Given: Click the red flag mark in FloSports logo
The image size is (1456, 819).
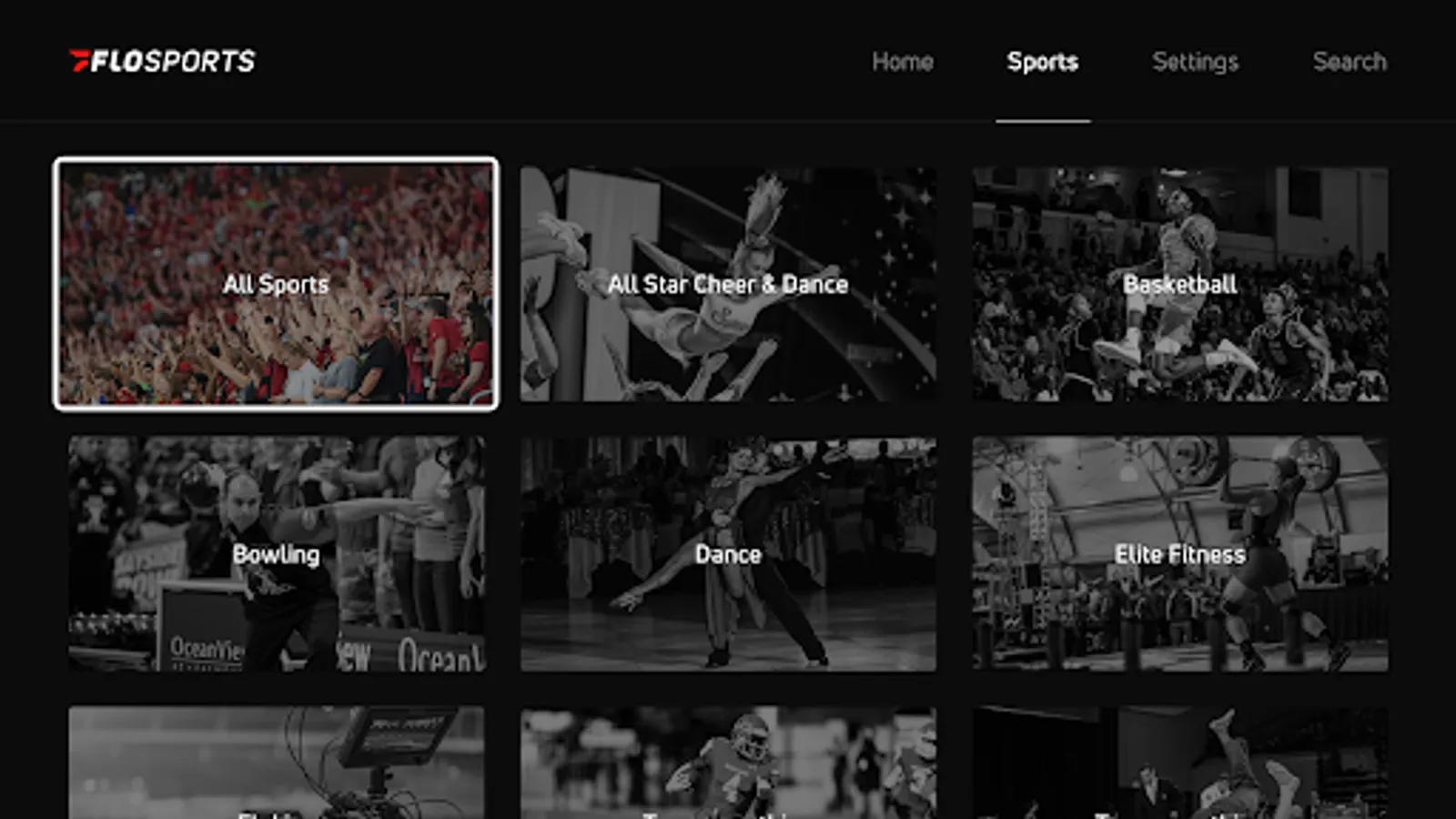Looking at the screenshot, I should pos(79,61).
